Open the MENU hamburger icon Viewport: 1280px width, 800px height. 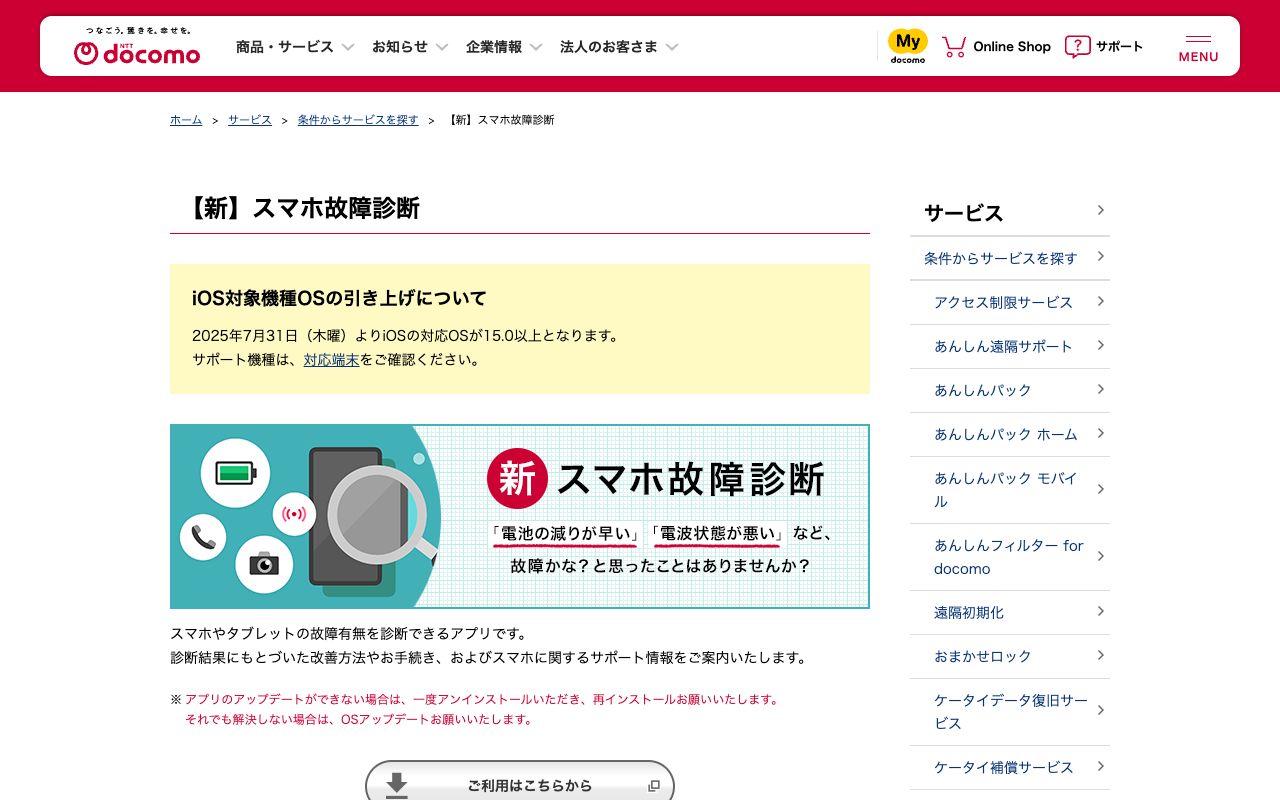pos(1198,47)
